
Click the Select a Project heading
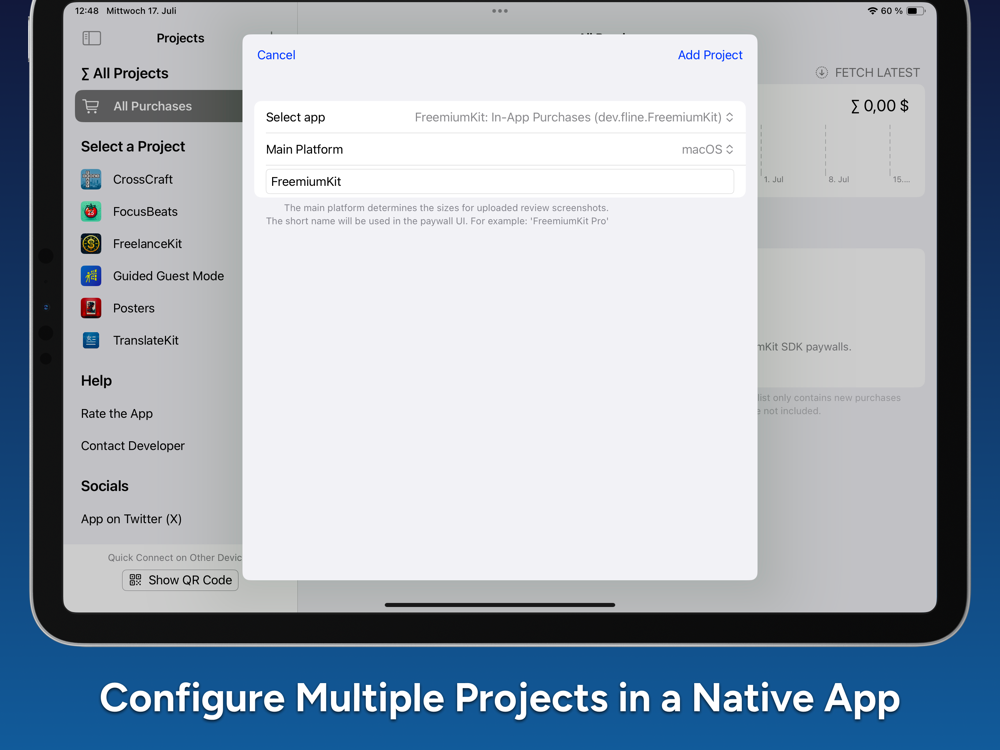tap(133, 147)
